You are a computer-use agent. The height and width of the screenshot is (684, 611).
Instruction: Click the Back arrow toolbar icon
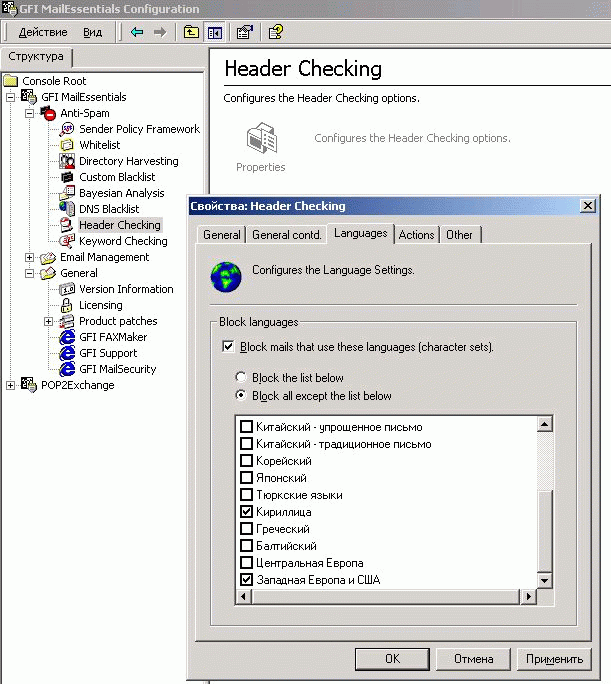pos(137,32)
